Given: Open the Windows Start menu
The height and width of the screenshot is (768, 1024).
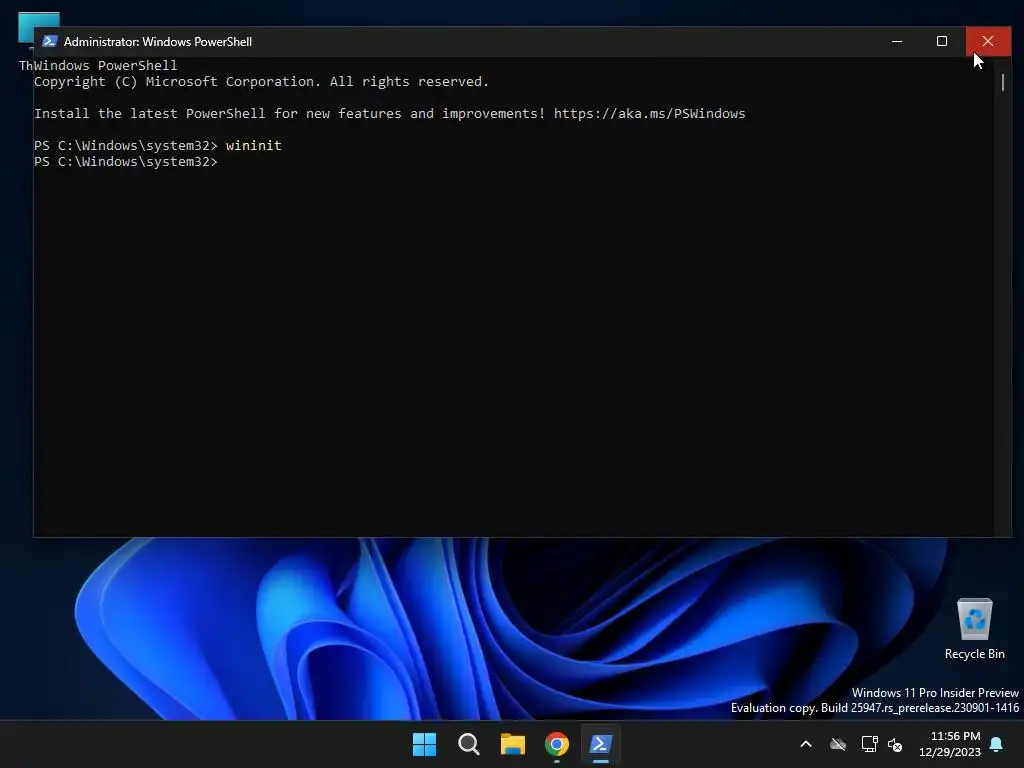Looking at the screenshot, I should coord(424,744).
